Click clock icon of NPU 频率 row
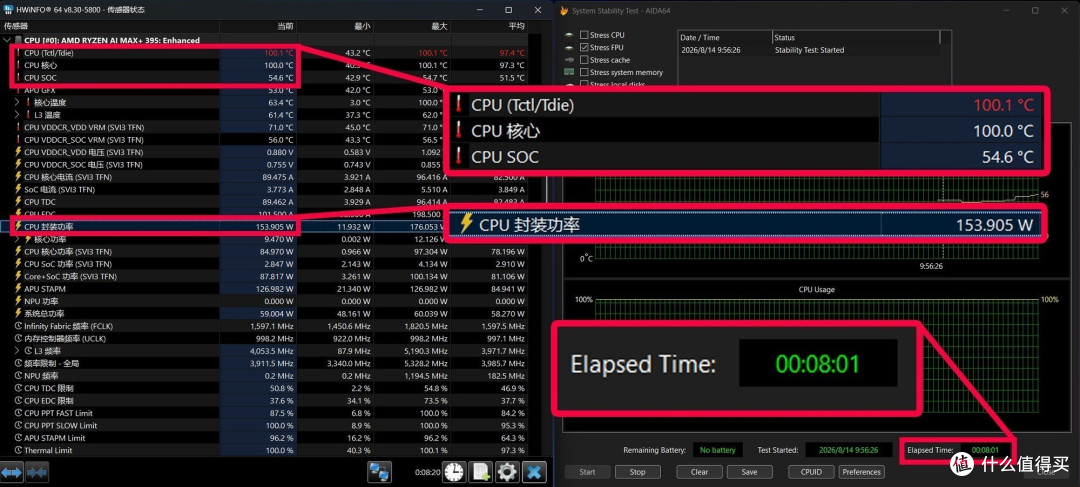 [19, 376]
